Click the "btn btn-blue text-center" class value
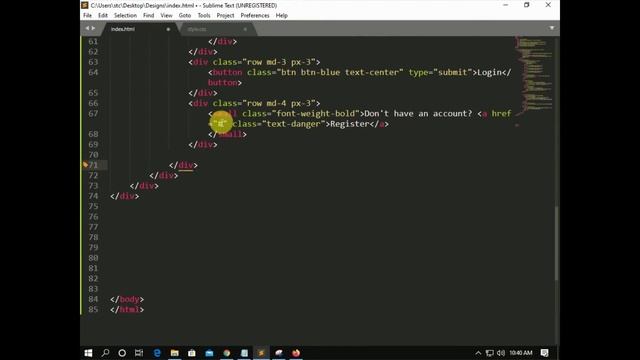 (x=340, y=72)
